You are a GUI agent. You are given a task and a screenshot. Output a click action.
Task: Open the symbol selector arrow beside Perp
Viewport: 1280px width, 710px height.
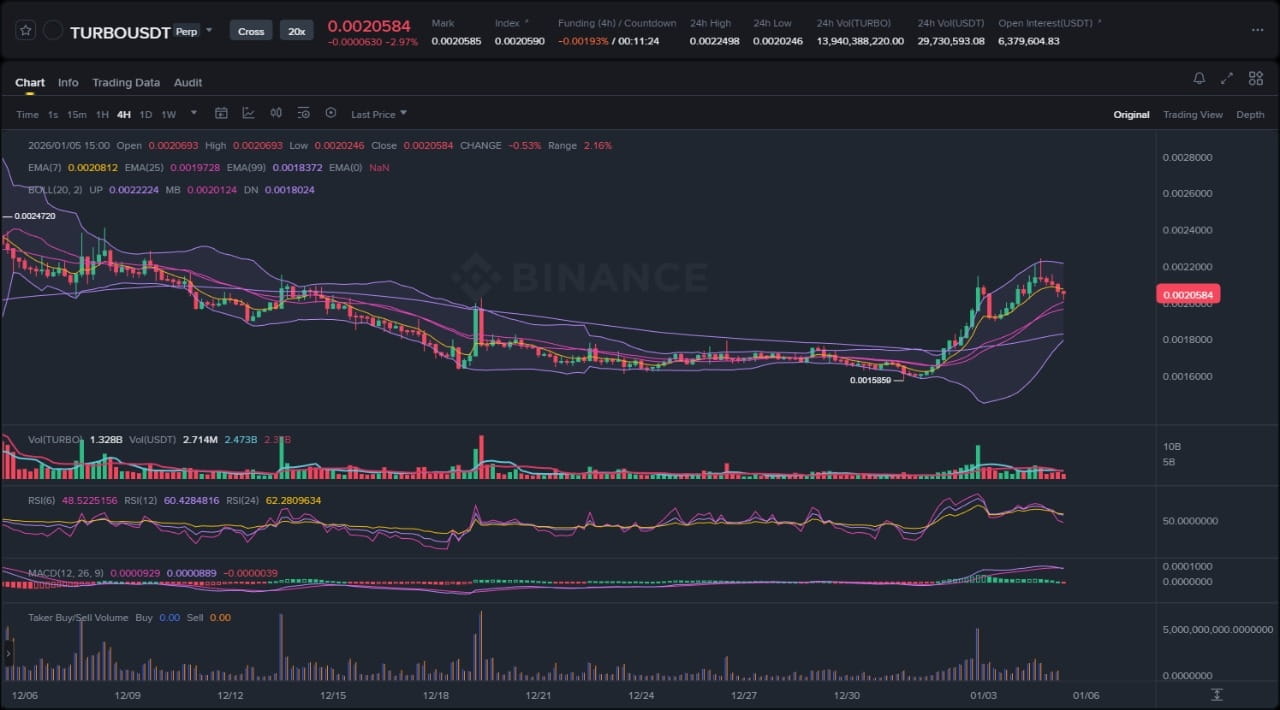pyautogui.click(x=209, y=31)
